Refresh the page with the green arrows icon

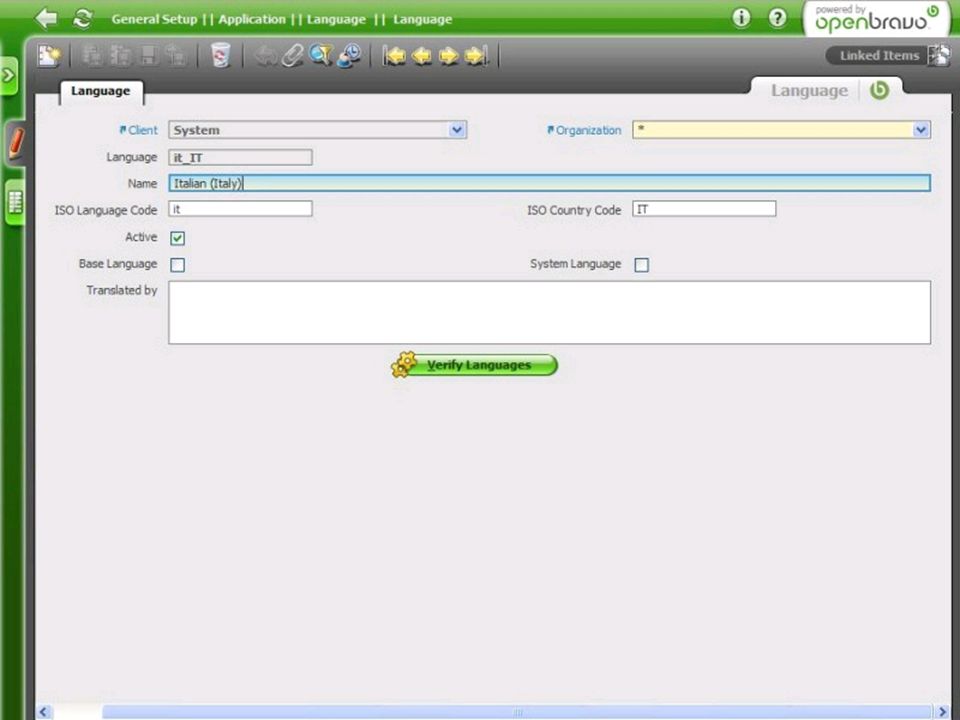click(83, 18)
